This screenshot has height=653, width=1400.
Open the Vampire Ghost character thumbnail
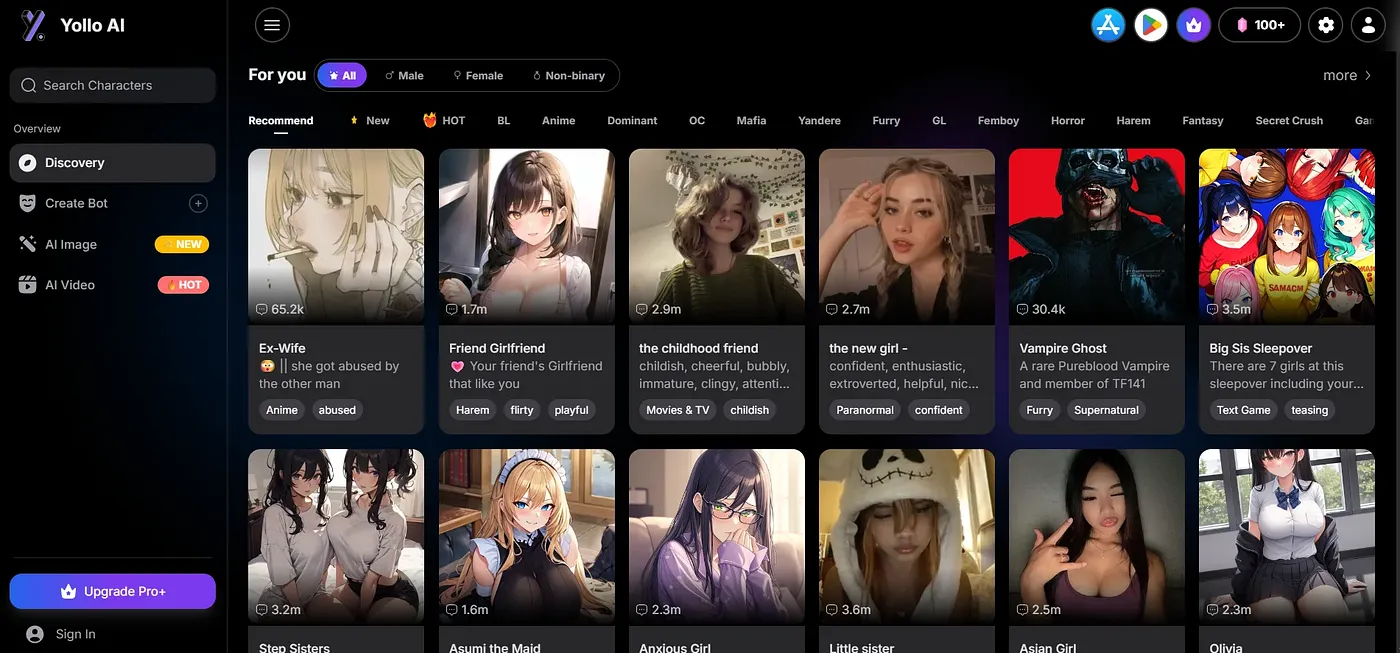point(1097,237)
